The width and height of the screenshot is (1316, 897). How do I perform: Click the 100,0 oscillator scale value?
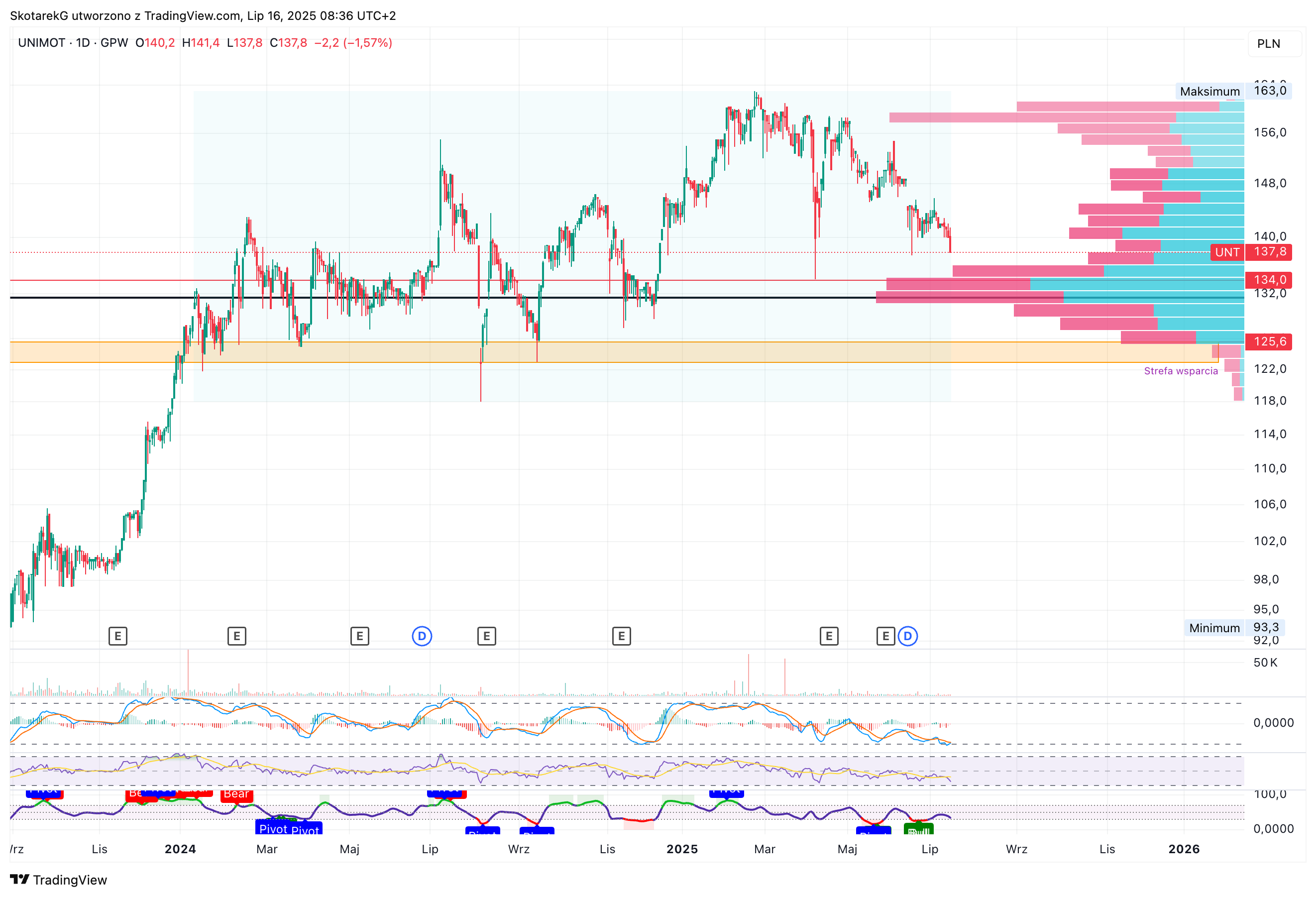1270,794
